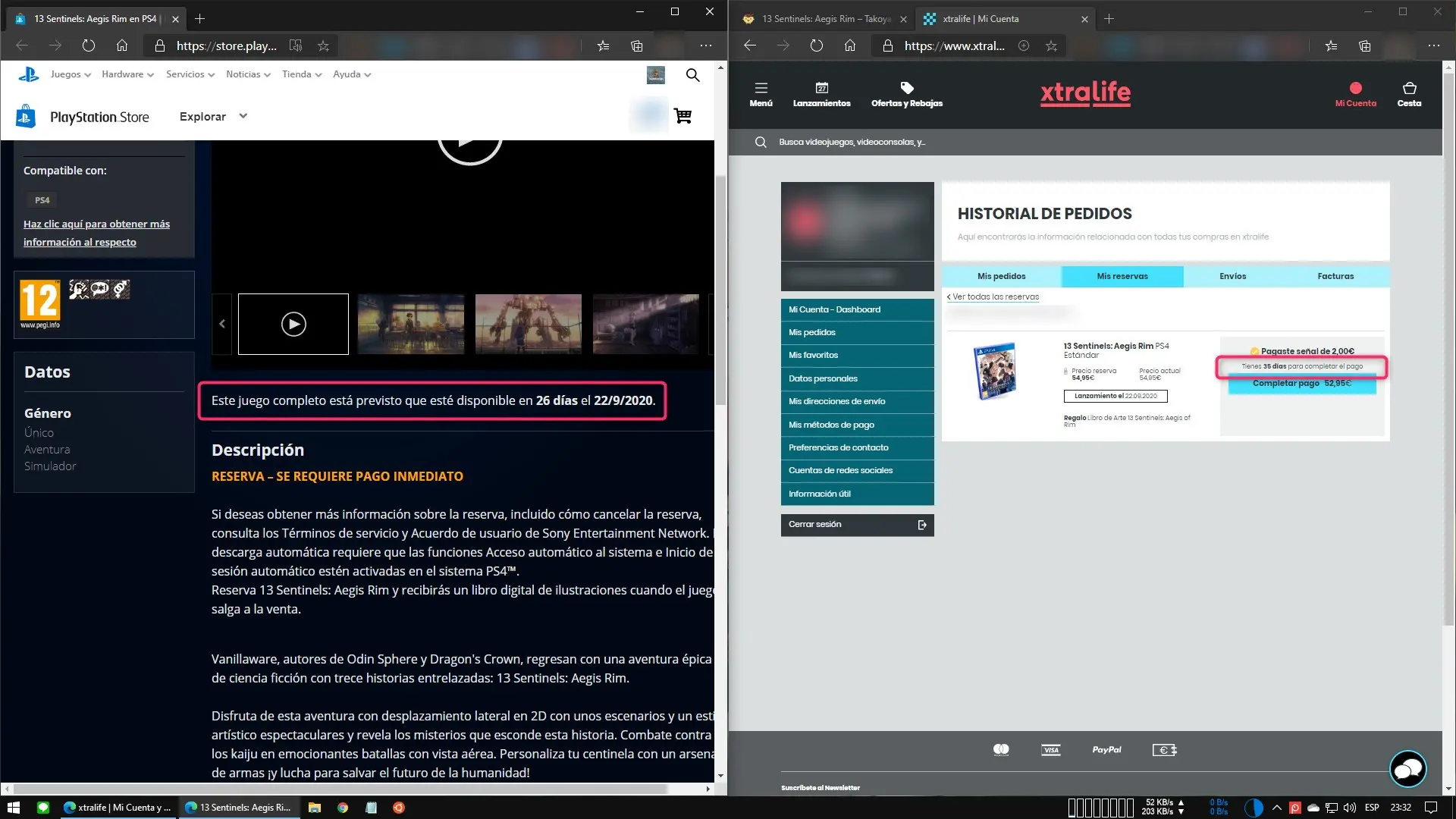Expand the Servicios menu
This screenshot has width=1456, height=819.
tap(190, 74)
